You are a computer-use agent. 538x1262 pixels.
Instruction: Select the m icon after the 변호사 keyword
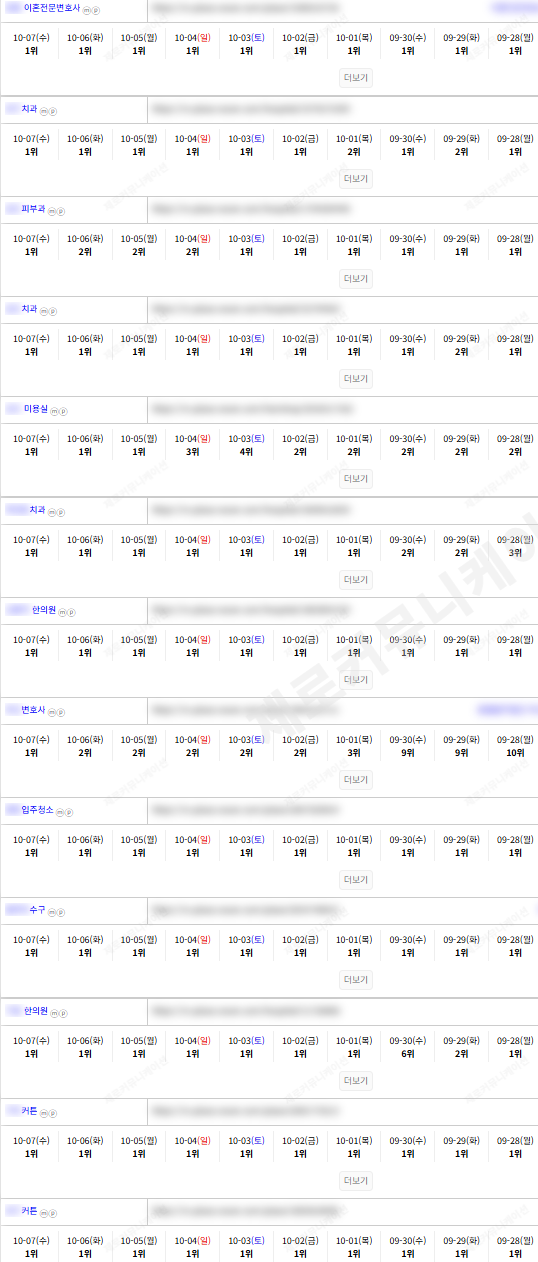coord(52,712)
